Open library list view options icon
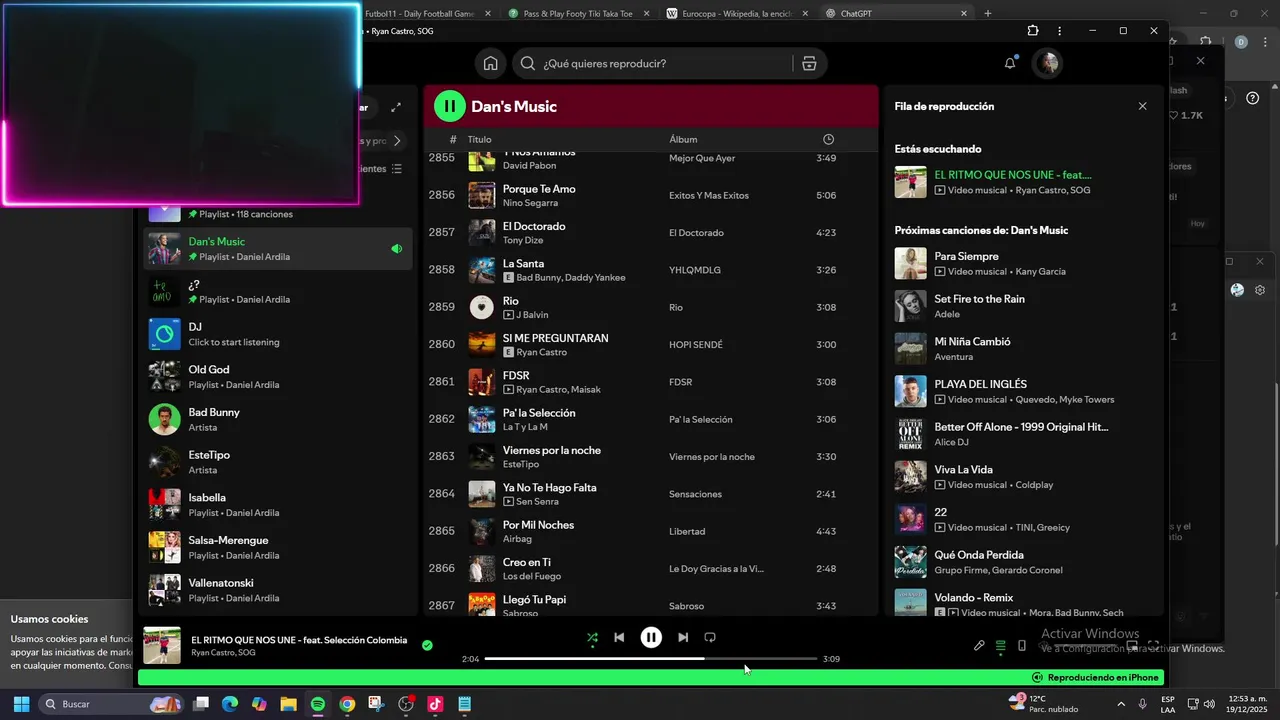 tap(396, 169)
